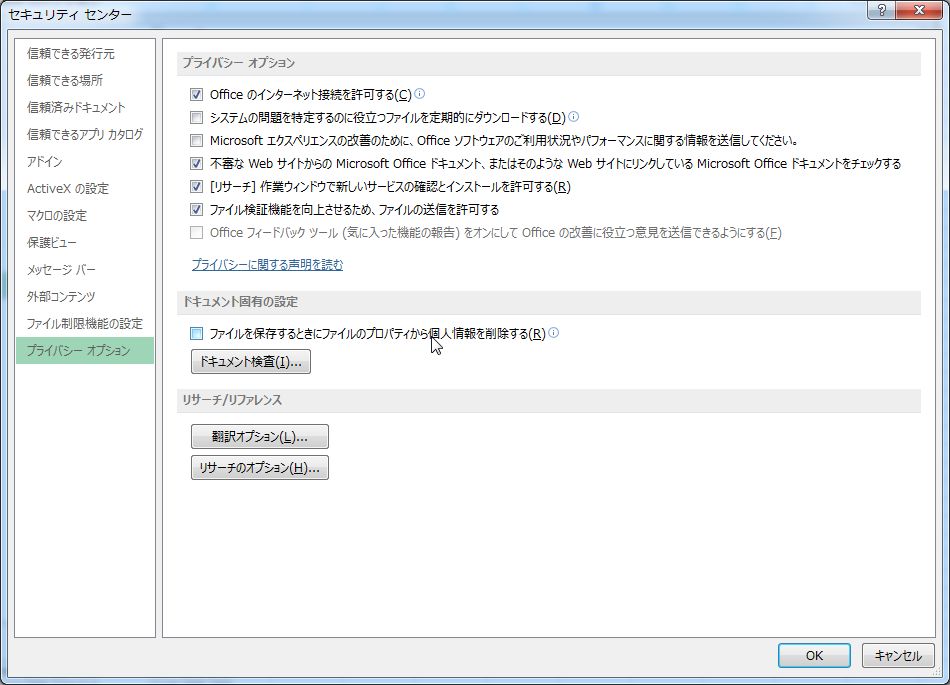This screenshot has width=950, height=685.
Task: Open リサーチのオプション(H)... dialog
Action: (x=260, y=468)
